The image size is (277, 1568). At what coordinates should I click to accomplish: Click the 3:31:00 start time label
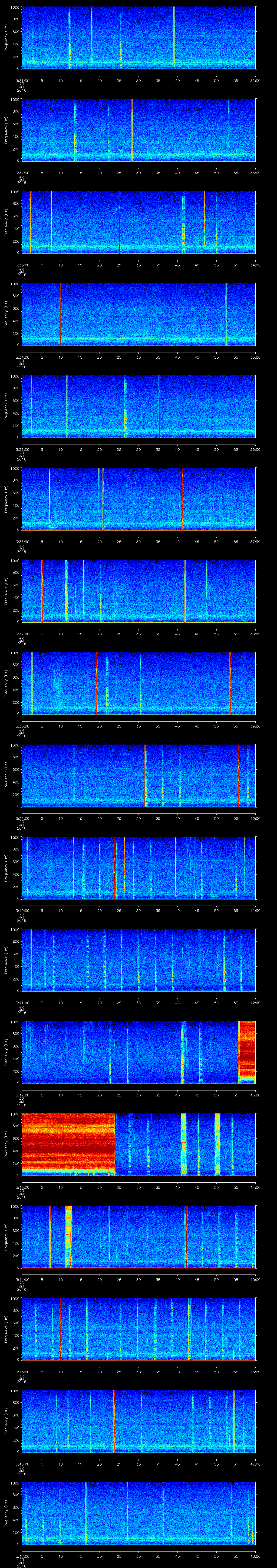click(22, 80)
